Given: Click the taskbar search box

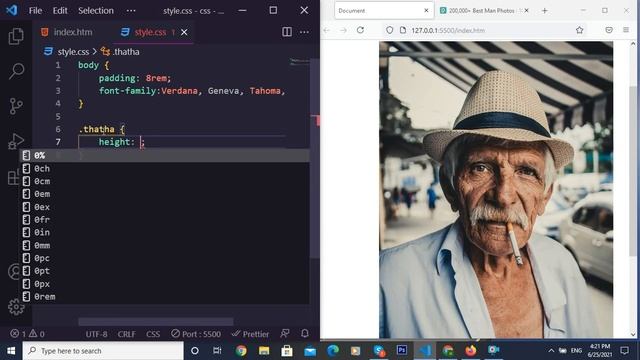Looking at the screenshot, I should 103,351.
